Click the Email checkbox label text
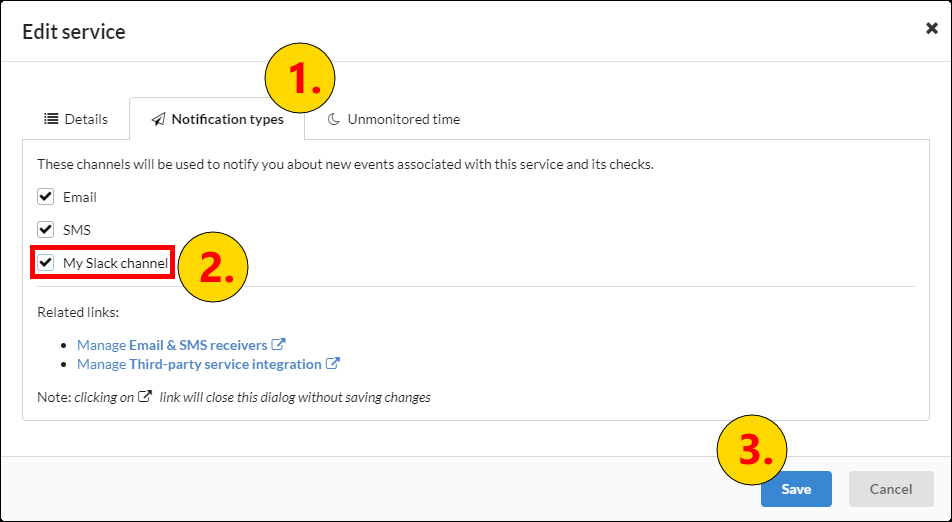This screenshot has width=952, height=522. (x=80, y=197)
